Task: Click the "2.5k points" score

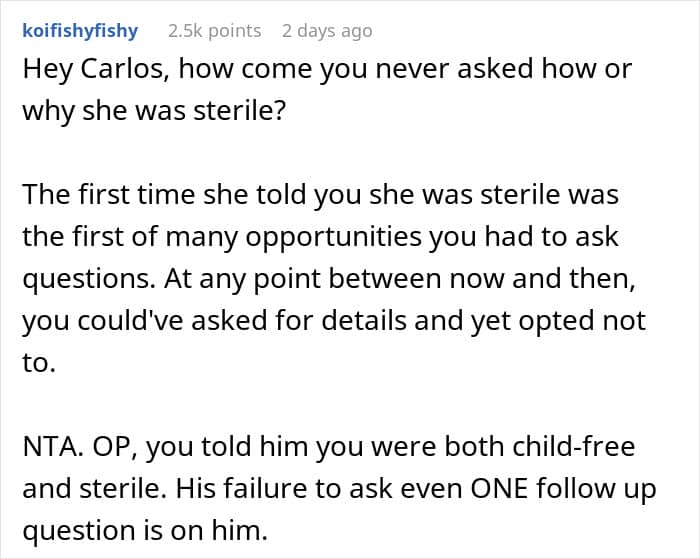Action: [x=214, y=31]
